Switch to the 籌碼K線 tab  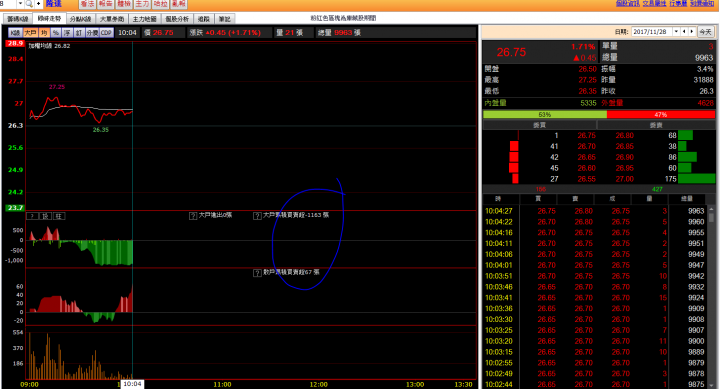(18, 19)
